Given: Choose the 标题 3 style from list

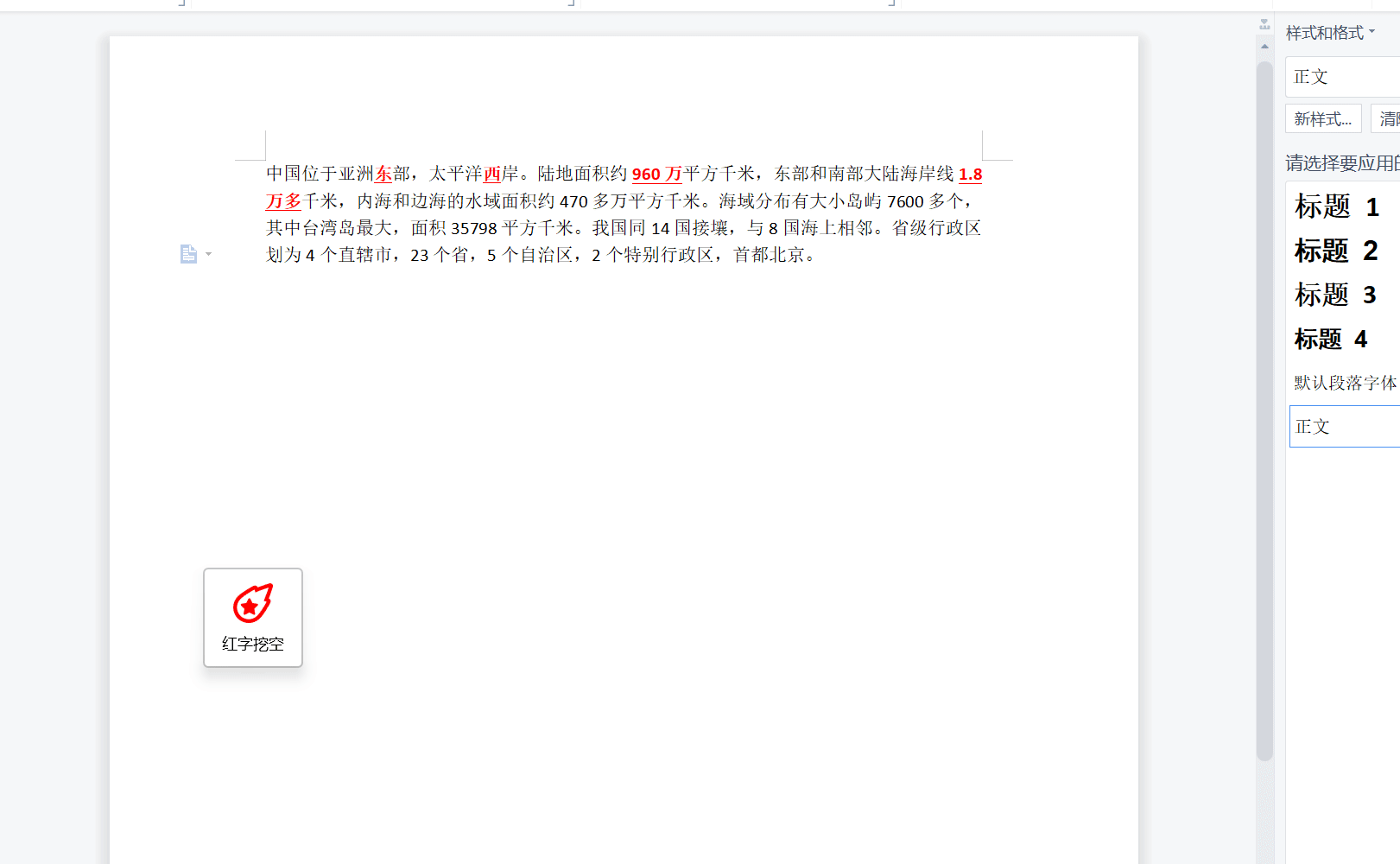Looking at the screenshot, I should tap(1337, 295).
